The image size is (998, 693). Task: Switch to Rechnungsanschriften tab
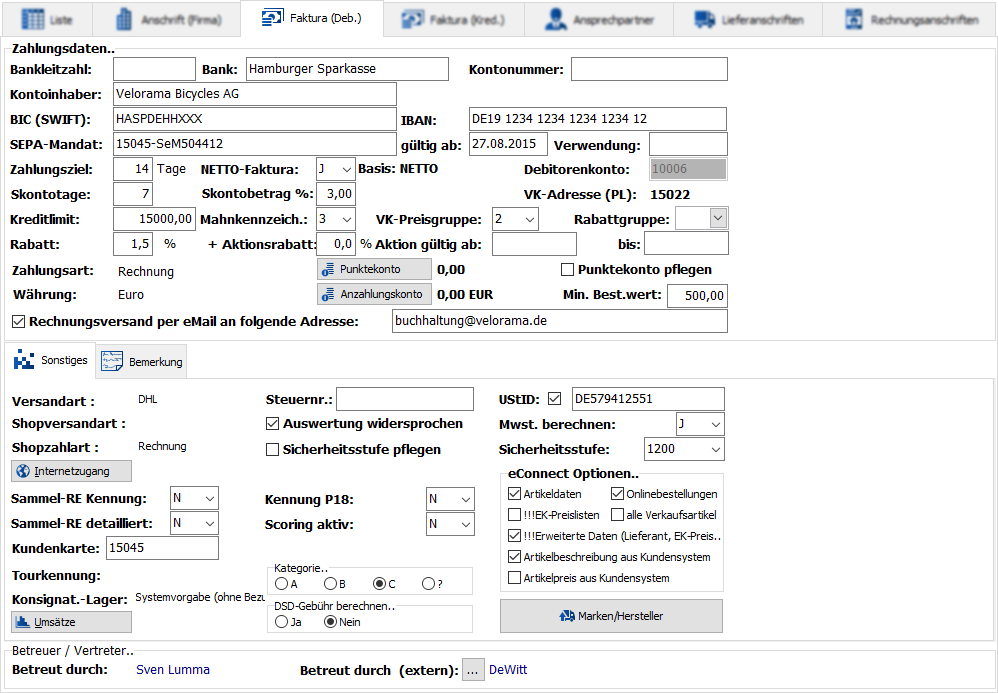910,19
